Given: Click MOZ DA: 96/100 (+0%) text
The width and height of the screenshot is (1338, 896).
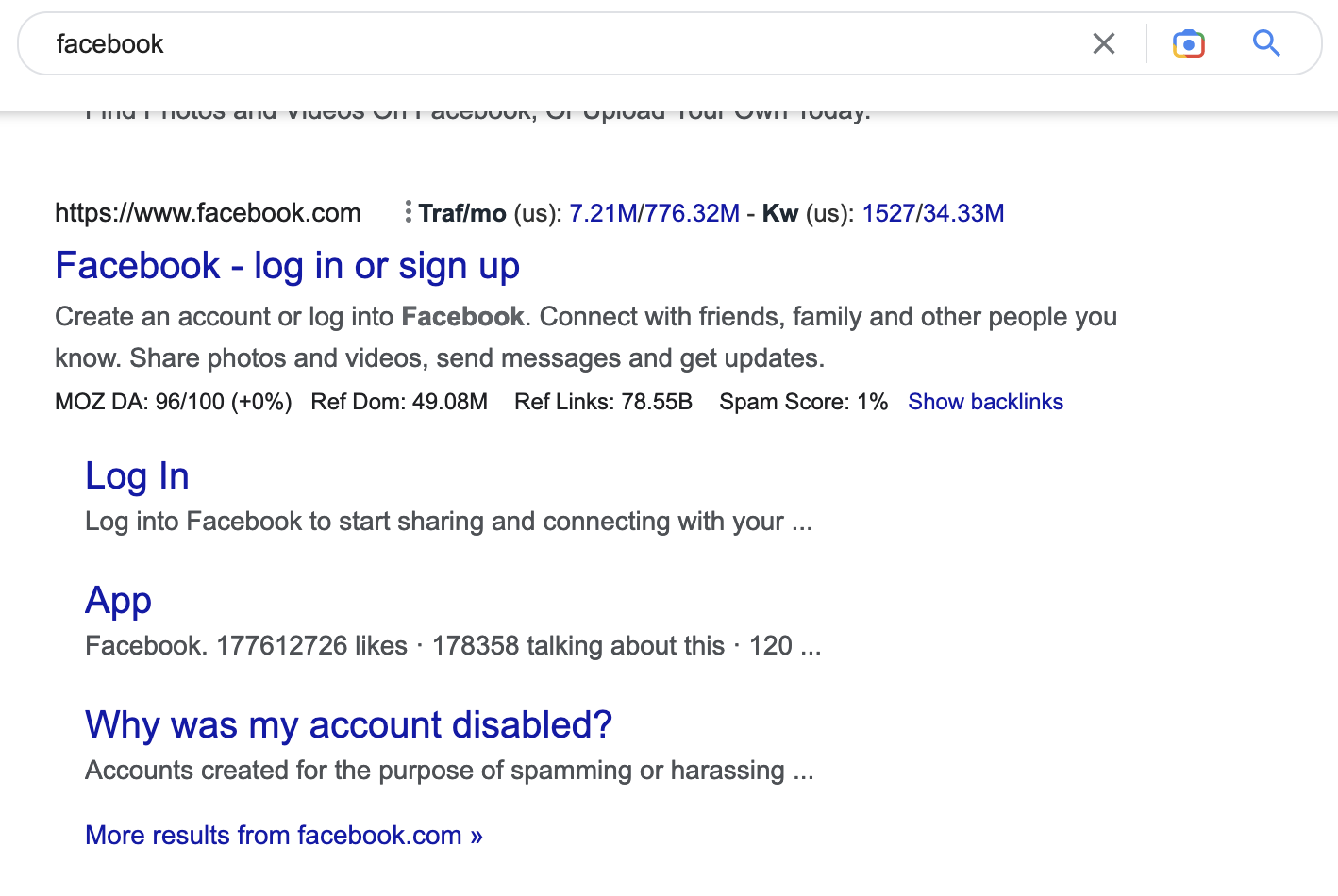Looking at the screenshot, I should click(174, 402).
